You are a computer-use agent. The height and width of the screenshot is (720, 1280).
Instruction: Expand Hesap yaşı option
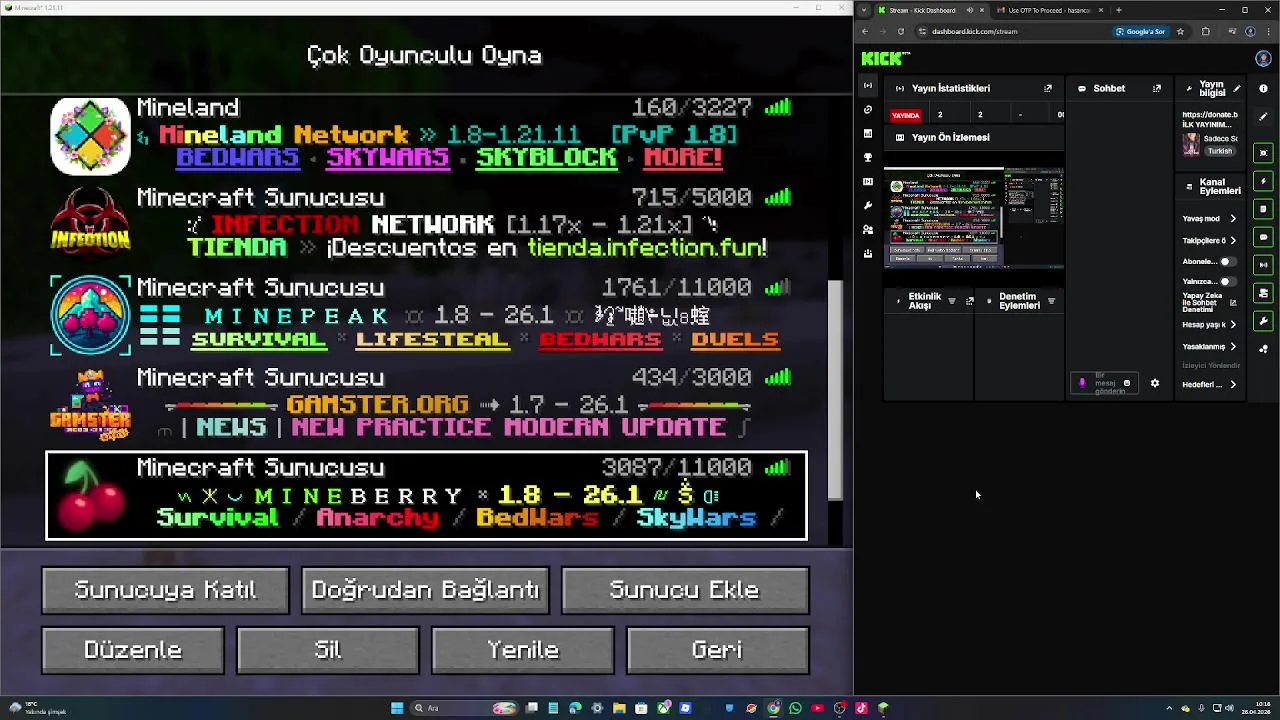coord(1233,324)
